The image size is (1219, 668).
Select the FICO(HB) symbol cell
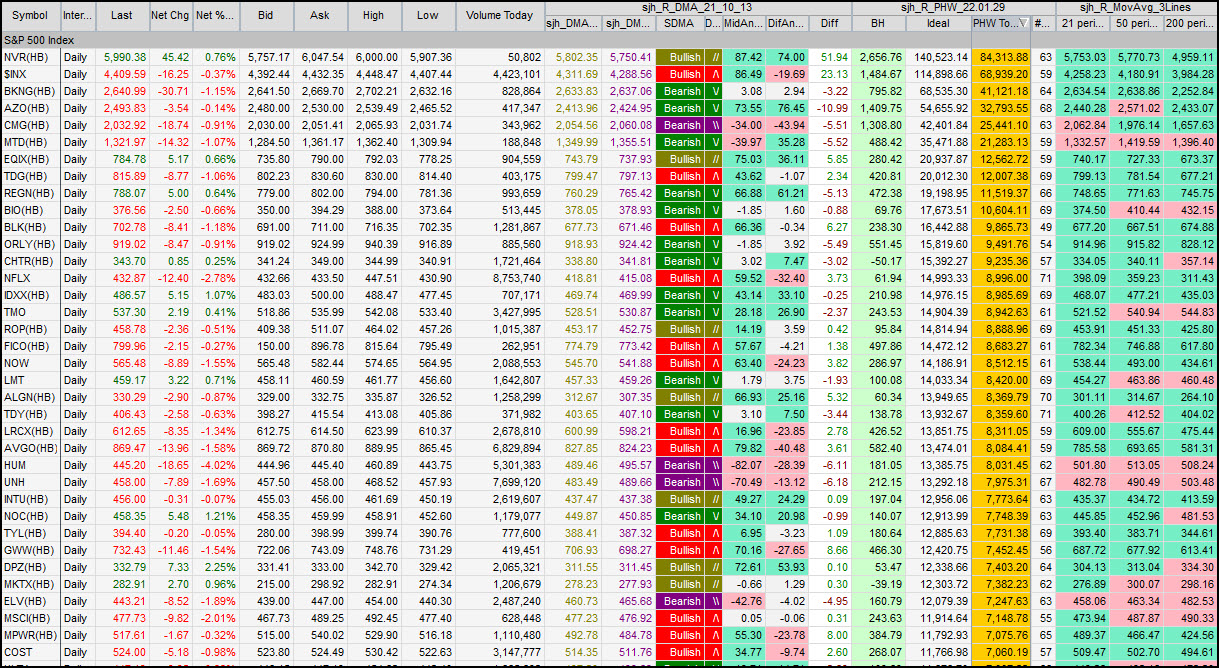pyautogui.click(x=30, y=346)
